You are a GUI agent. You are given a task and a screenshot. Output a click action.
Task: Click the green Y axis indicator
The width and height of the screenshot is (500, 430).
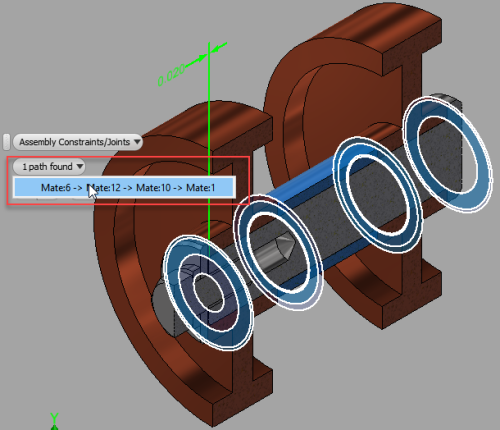tap(54, 421)
